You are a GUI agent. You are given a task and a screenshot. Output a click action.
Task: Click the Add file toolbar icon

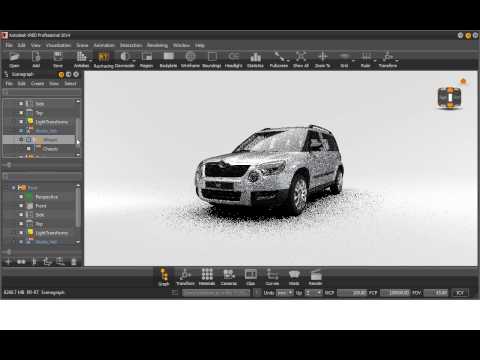(36, 57)
